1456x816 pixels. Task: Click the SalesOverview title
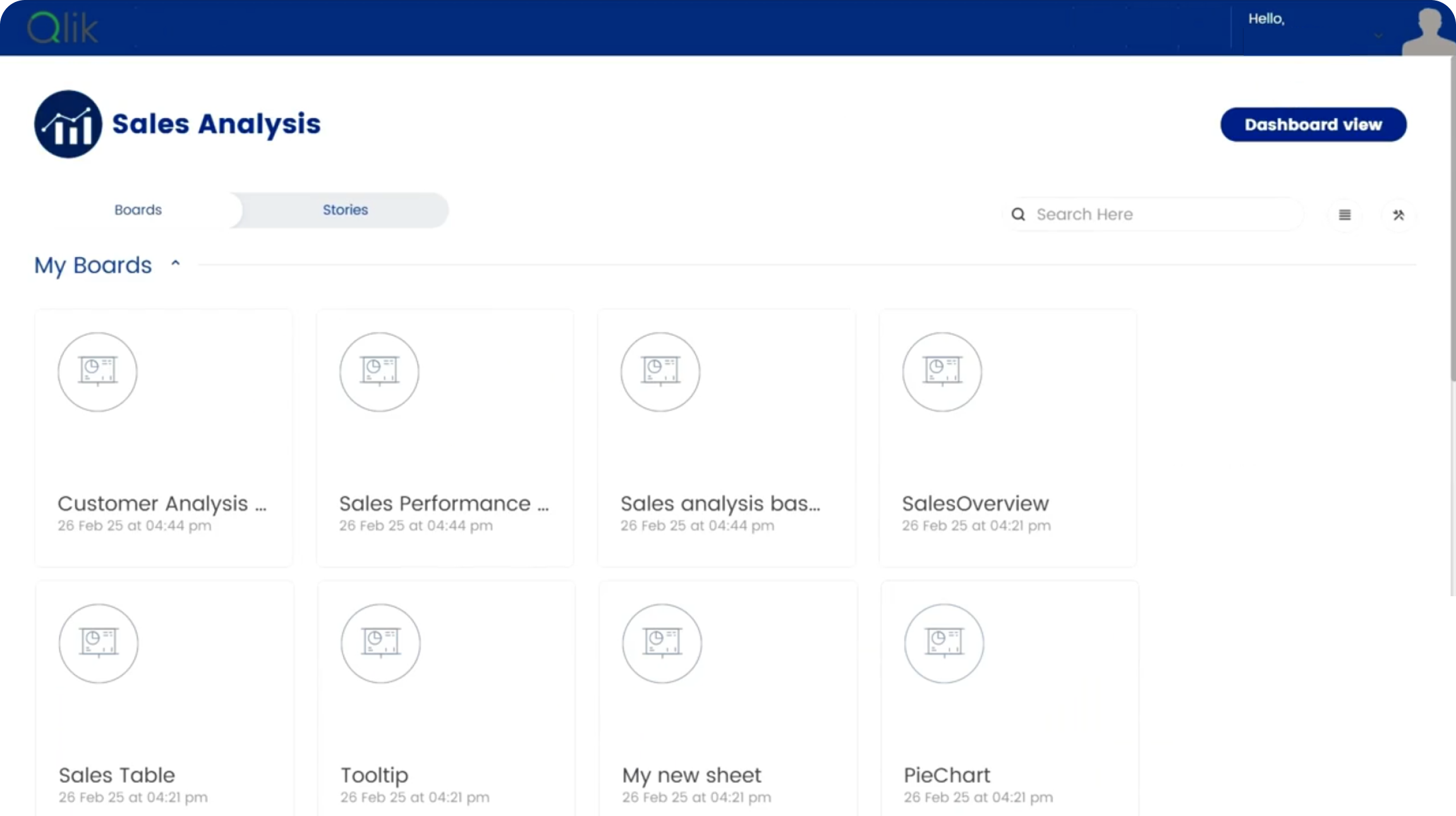tap(975, 503)
